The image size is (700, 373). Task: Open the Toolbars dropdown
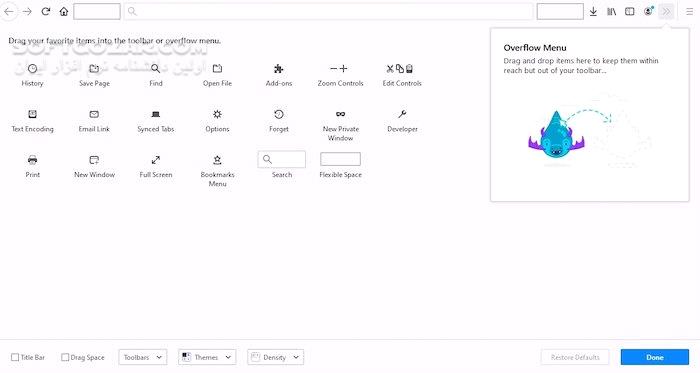(x=143, y=357)
